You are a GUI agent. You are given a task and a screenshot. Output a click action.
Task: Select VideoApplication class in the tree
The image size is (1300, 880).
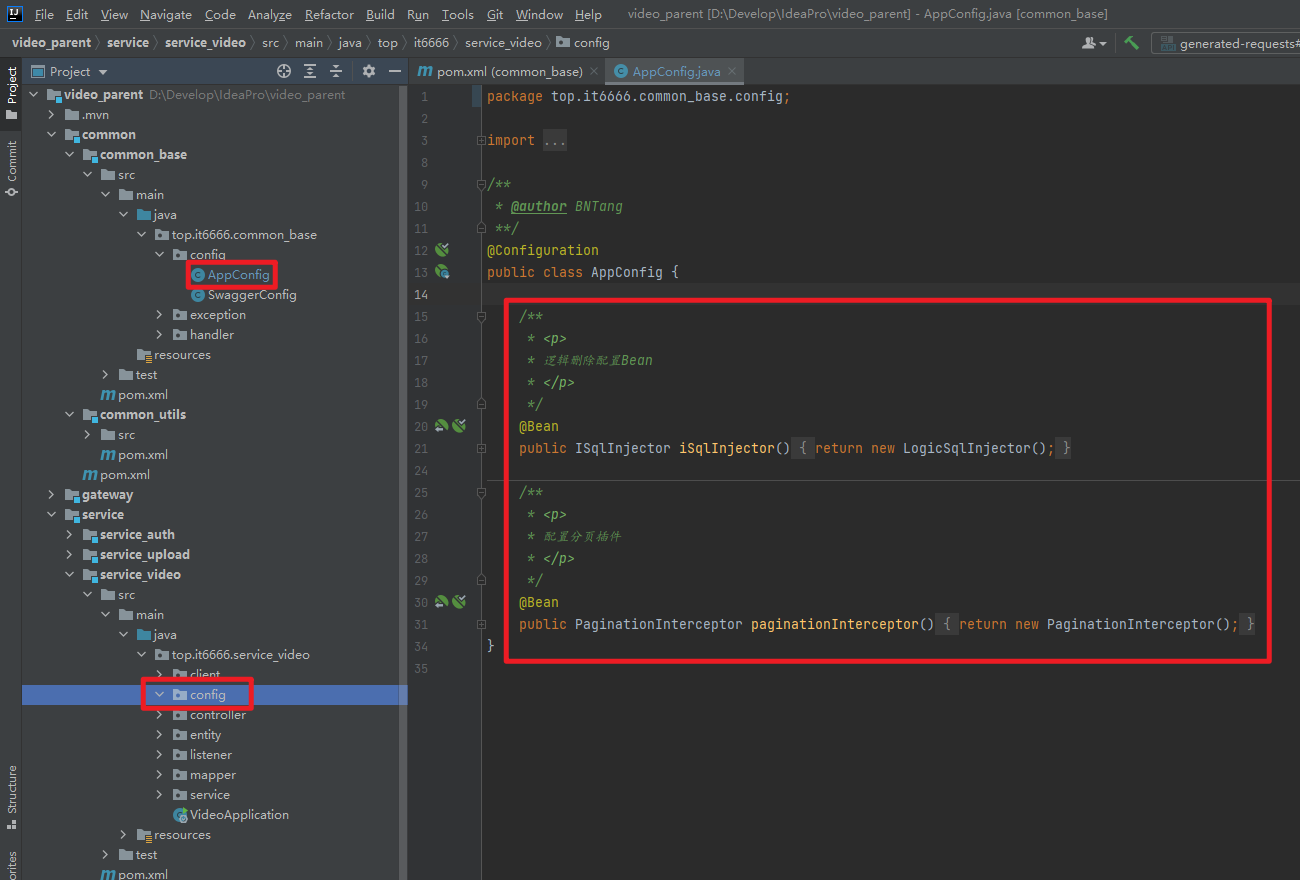coord(231,815)
